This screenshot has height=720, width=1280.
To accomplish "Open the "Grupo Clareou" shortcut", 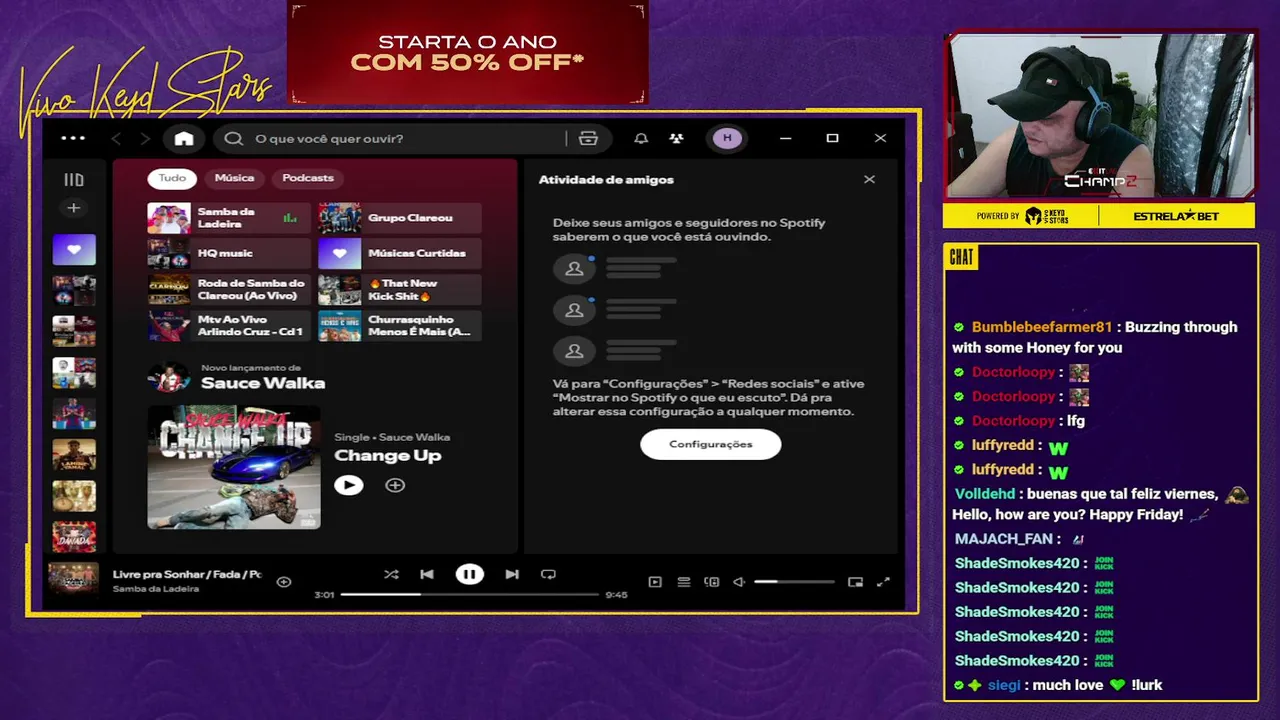I will pos(400,218).
